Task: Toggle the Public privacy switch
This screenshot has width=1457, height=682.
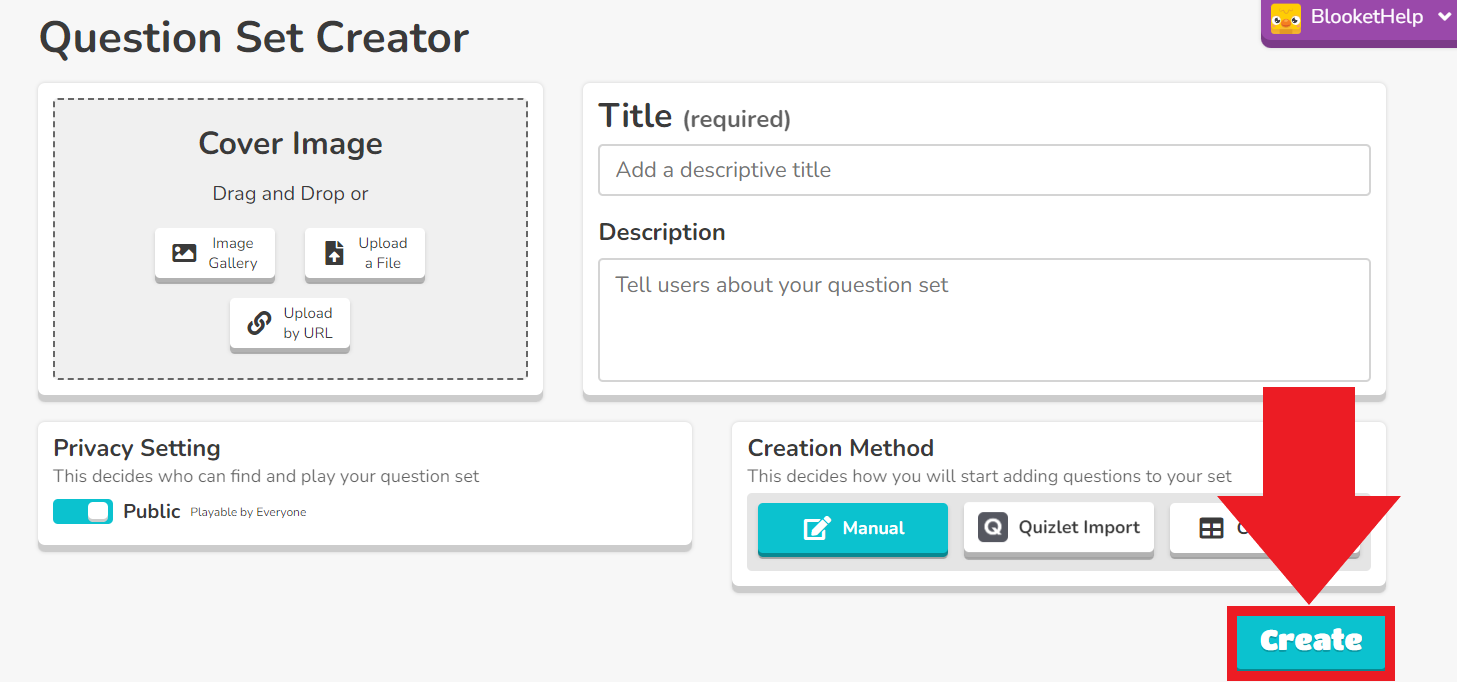Action: 83,511
